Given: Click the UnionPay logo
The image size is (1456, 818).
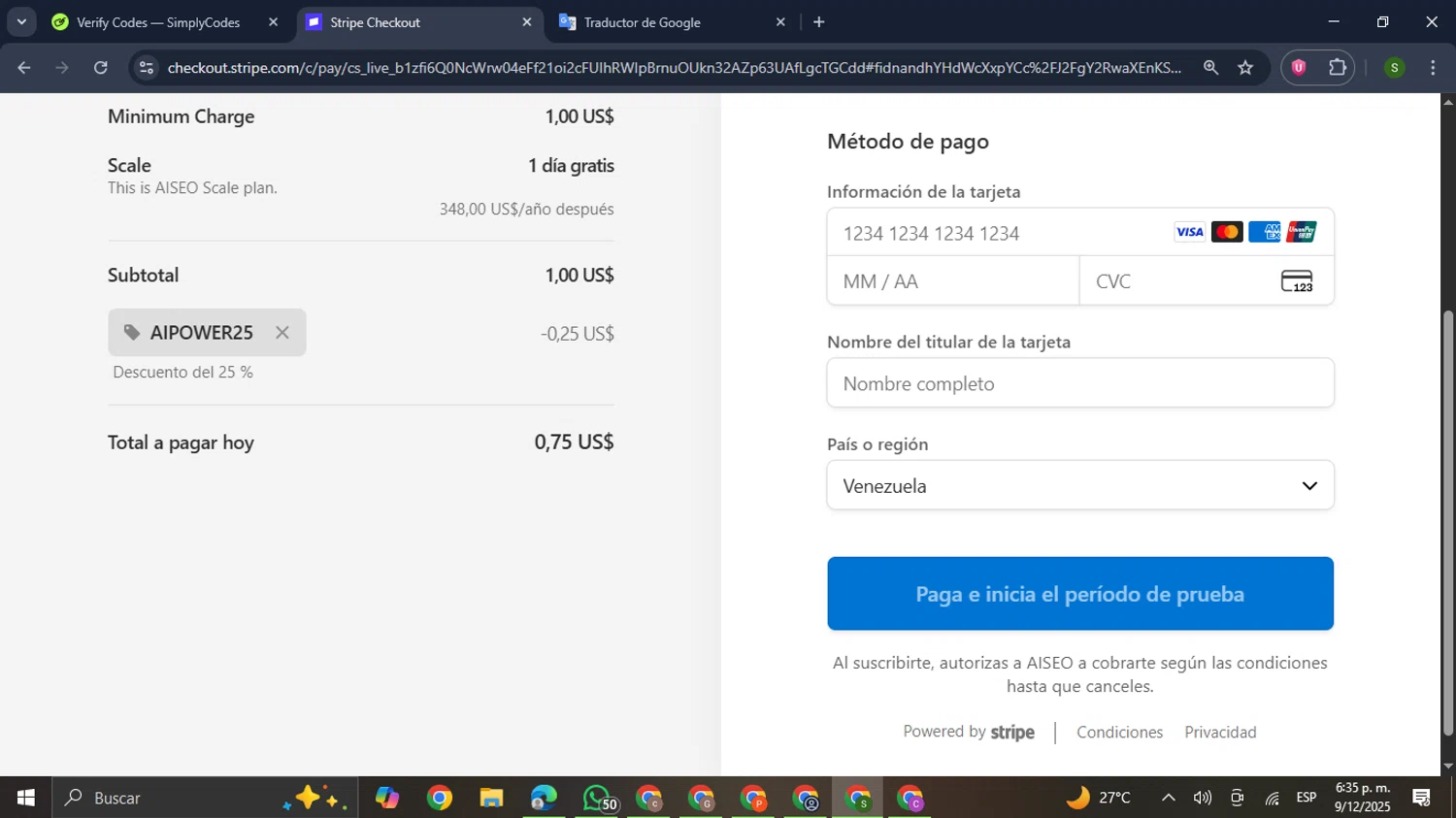Looking at the screenshot, I should [x=1301, y=232].
